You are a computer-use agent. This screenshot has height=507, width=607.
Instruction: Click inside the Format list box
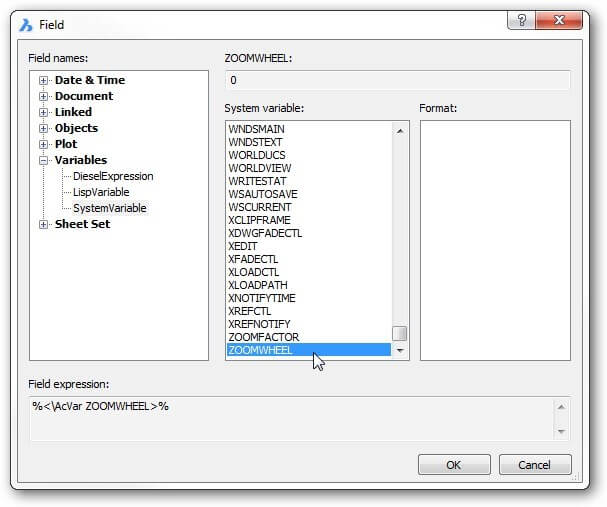[495, 240]
